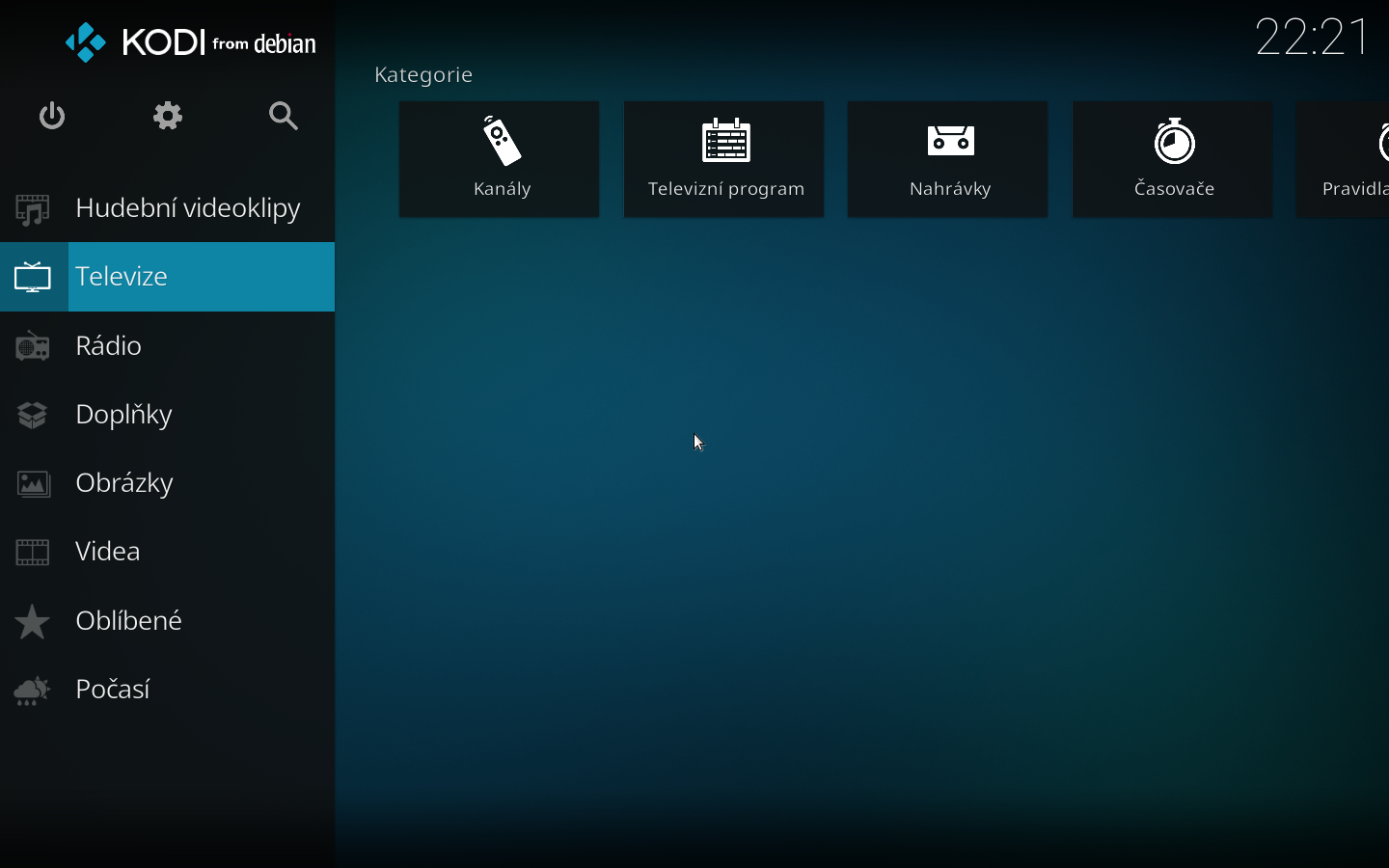Click the 22:21 clock display
Viewport: 1389px width, 868px height.
(1312, 38)
